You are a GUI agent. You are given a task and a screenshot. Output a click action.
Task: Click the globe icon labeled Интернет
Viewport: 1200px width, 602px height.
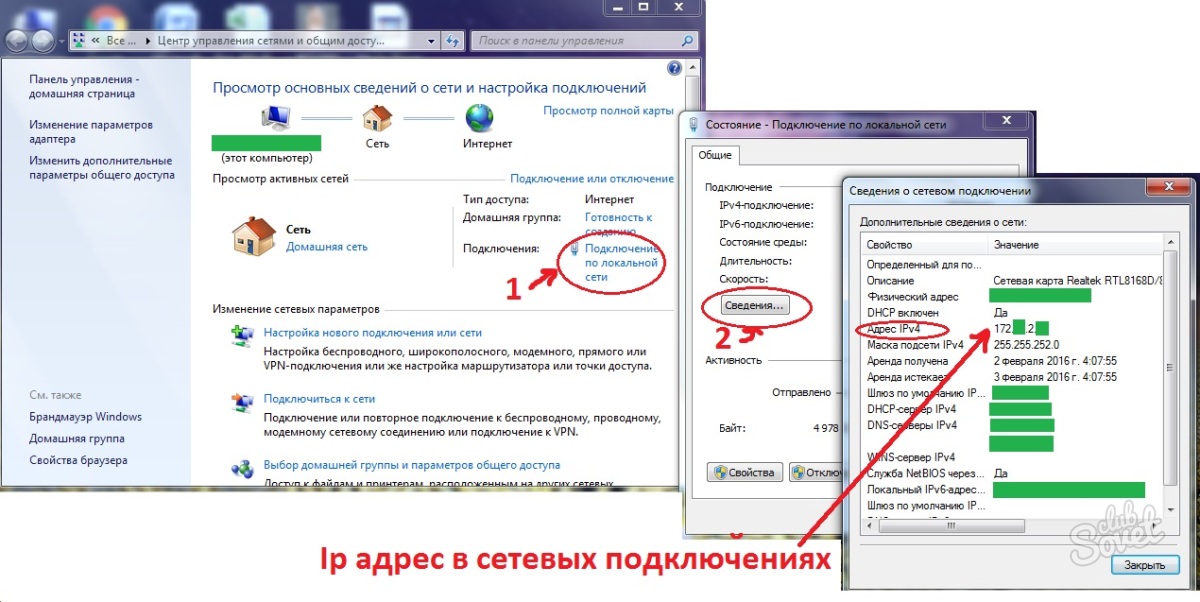pyautogui.click(x=480, y=118)
